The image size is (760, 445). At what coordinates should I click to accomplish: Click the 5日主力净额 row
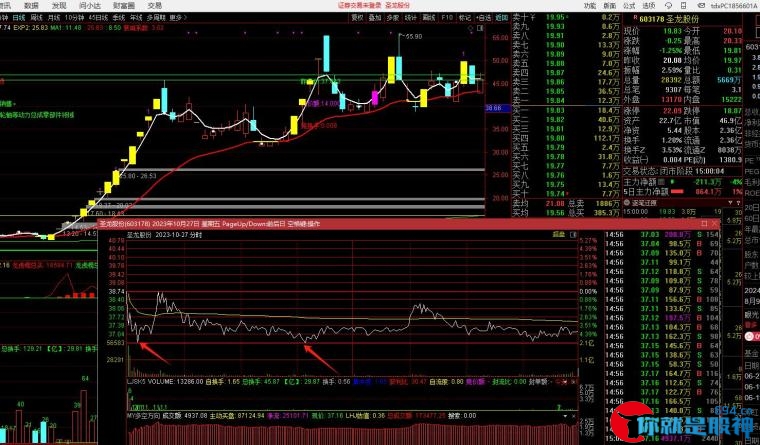click(682, 192)
